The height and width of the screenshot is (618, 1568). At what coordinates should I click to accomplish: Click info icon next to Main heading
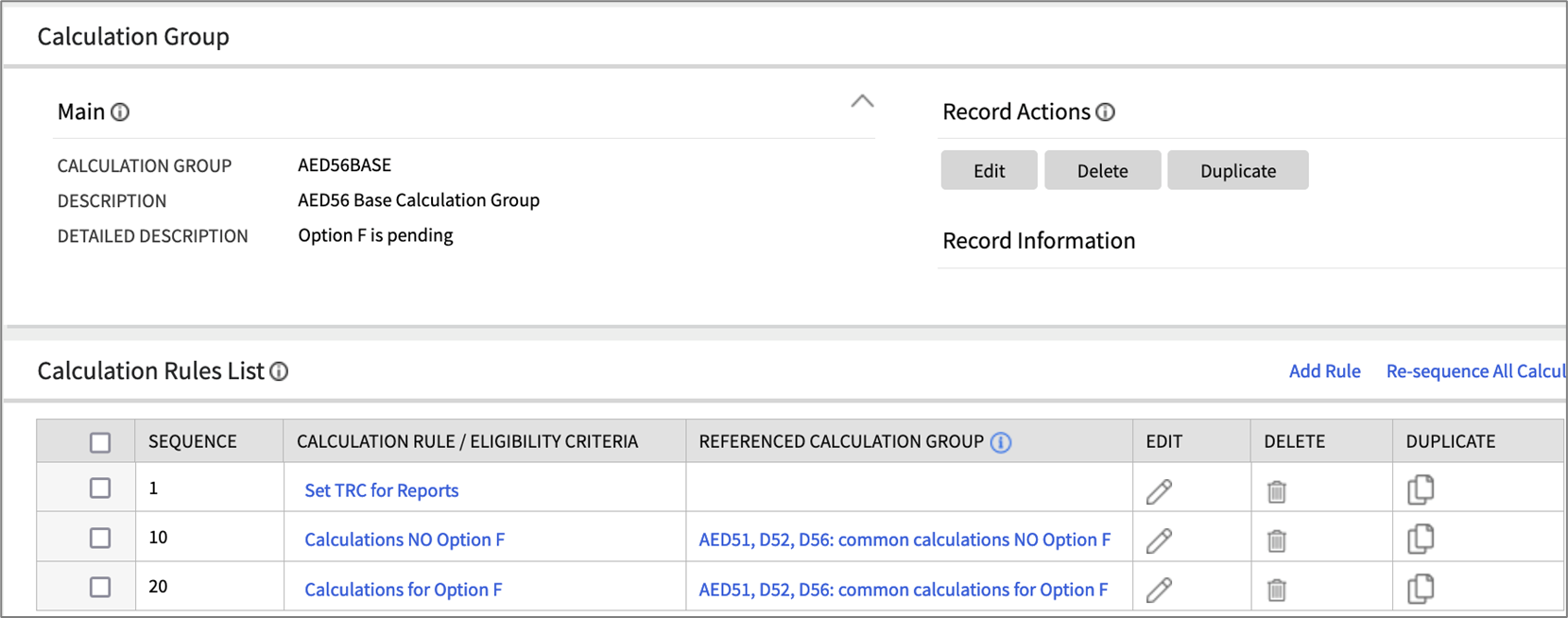tap(120, 112)
